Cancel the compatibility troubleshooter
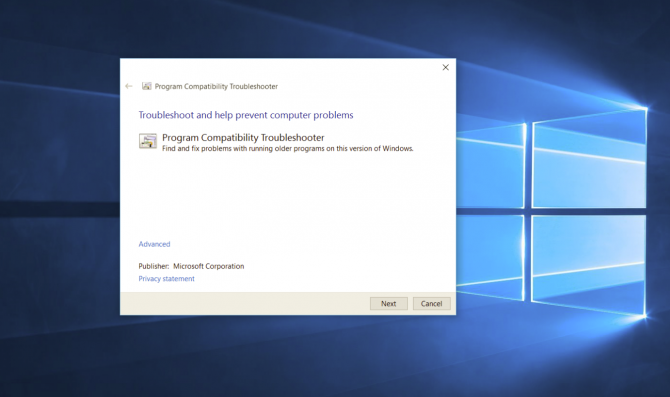 click(x=431, y=303)
